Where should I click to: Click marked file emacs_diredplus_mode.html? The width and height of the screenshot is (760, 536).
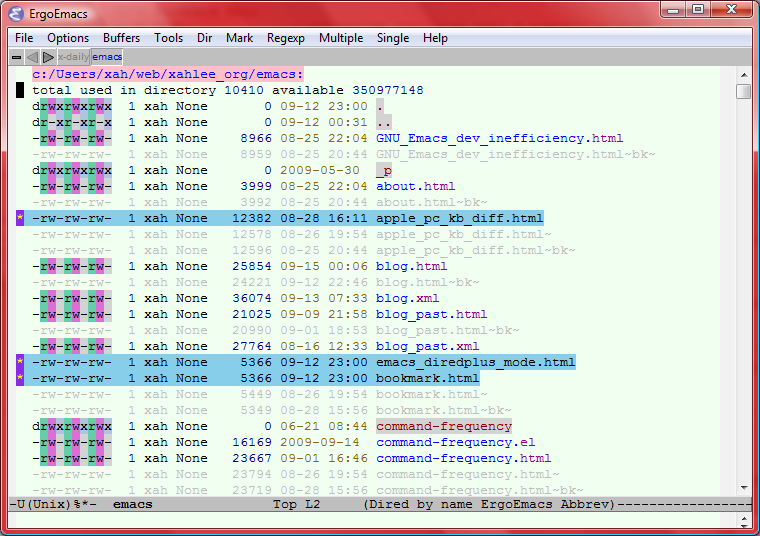475,362
